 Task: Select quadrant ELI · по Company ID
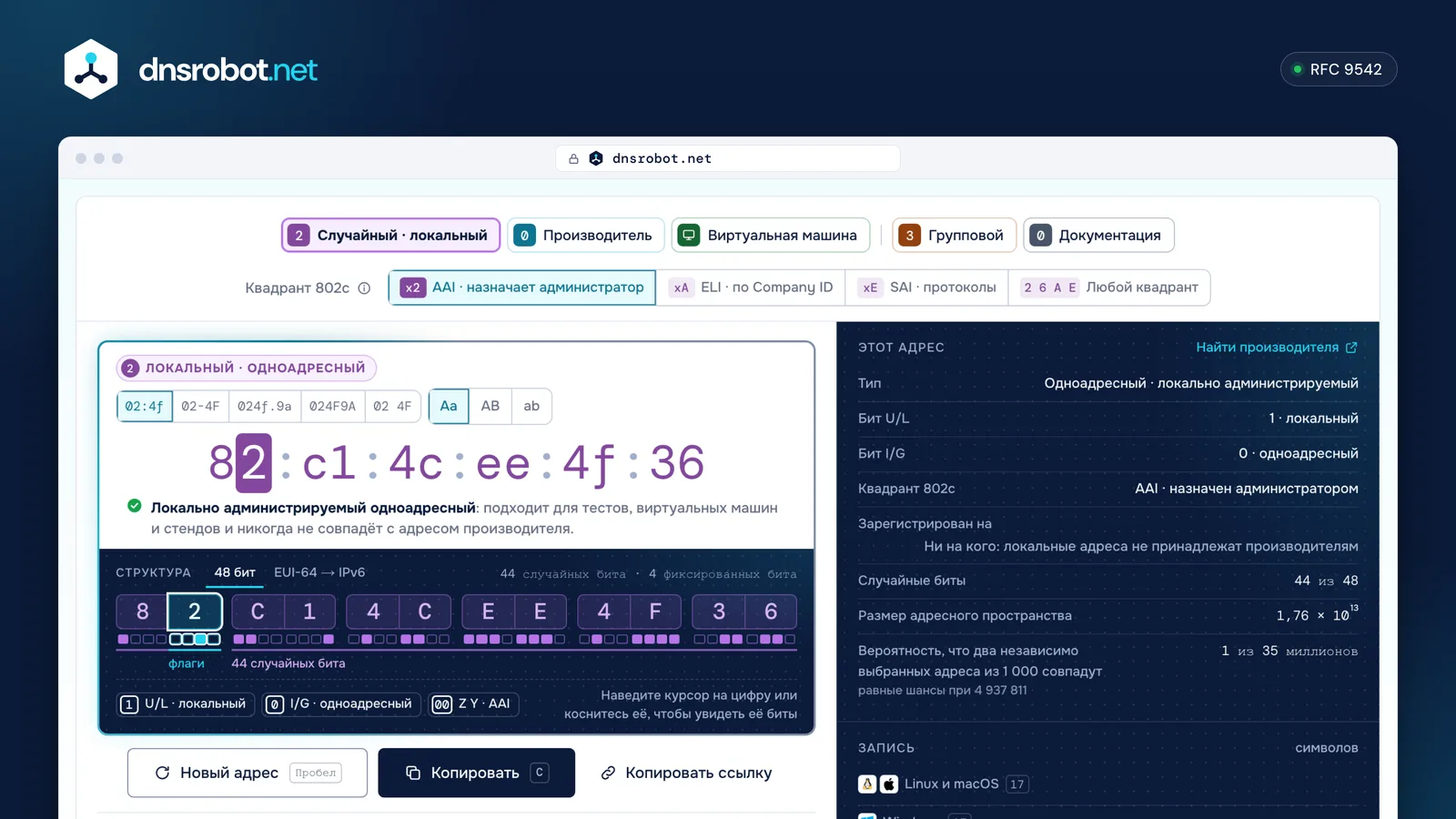[x=751, y=288]
